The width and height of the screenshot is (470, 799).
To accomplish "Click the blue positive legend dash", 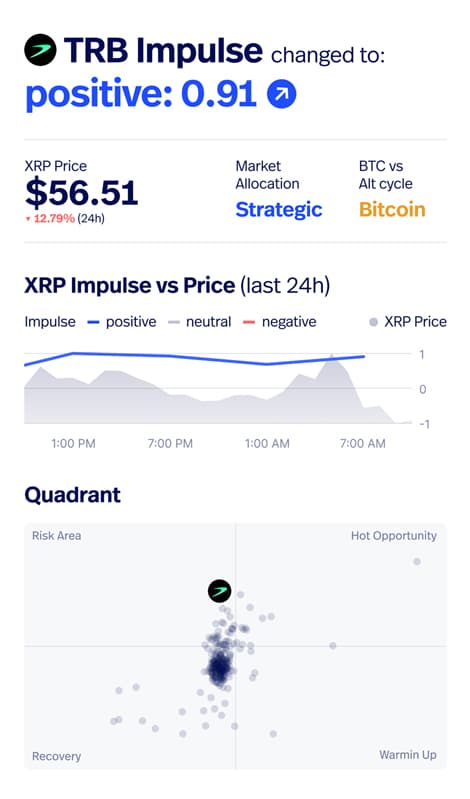I will (x=93, y=322).
